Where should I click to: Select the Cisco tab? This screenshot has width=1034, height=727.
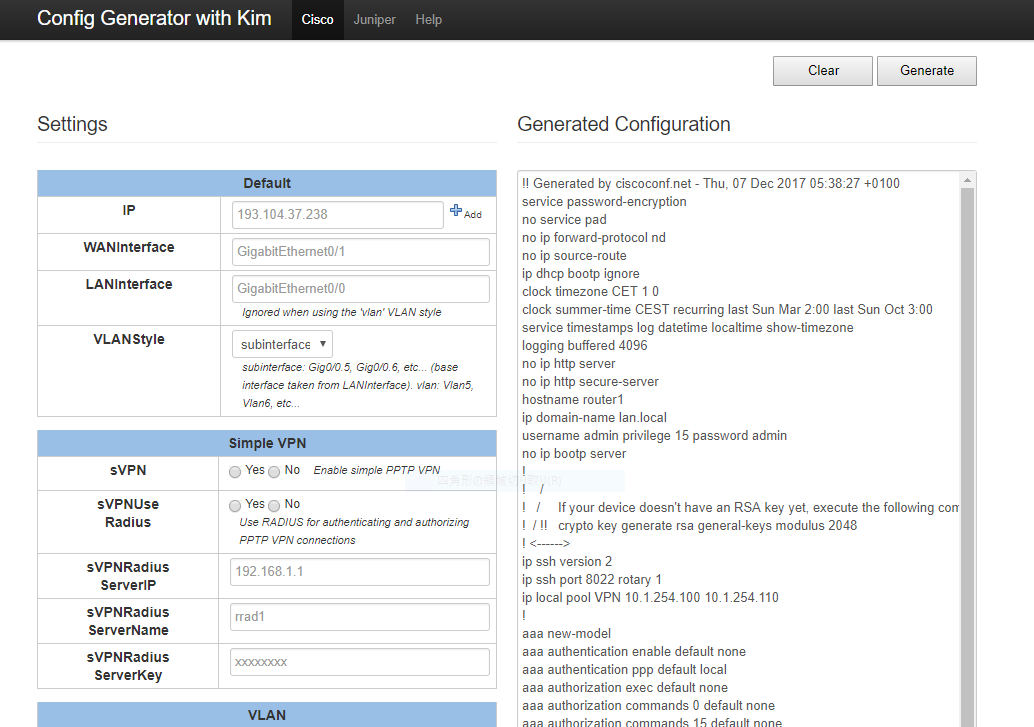pyautogui.click(x=317, y=19)
